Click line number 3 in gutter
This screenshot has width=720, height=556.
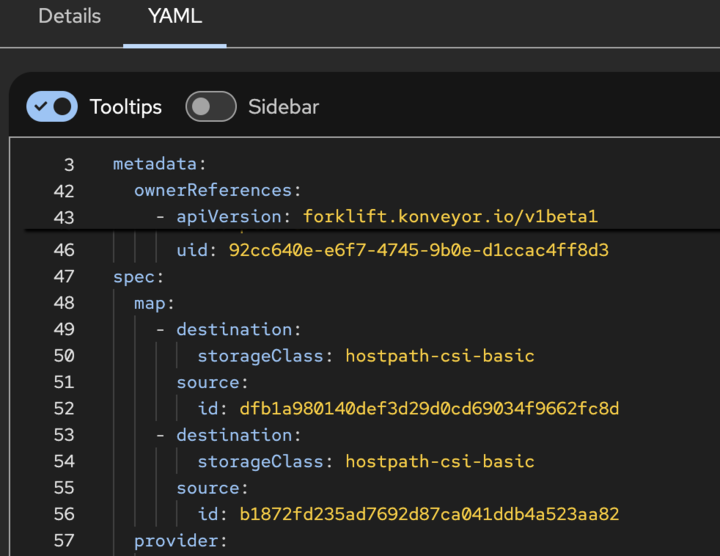69,164
